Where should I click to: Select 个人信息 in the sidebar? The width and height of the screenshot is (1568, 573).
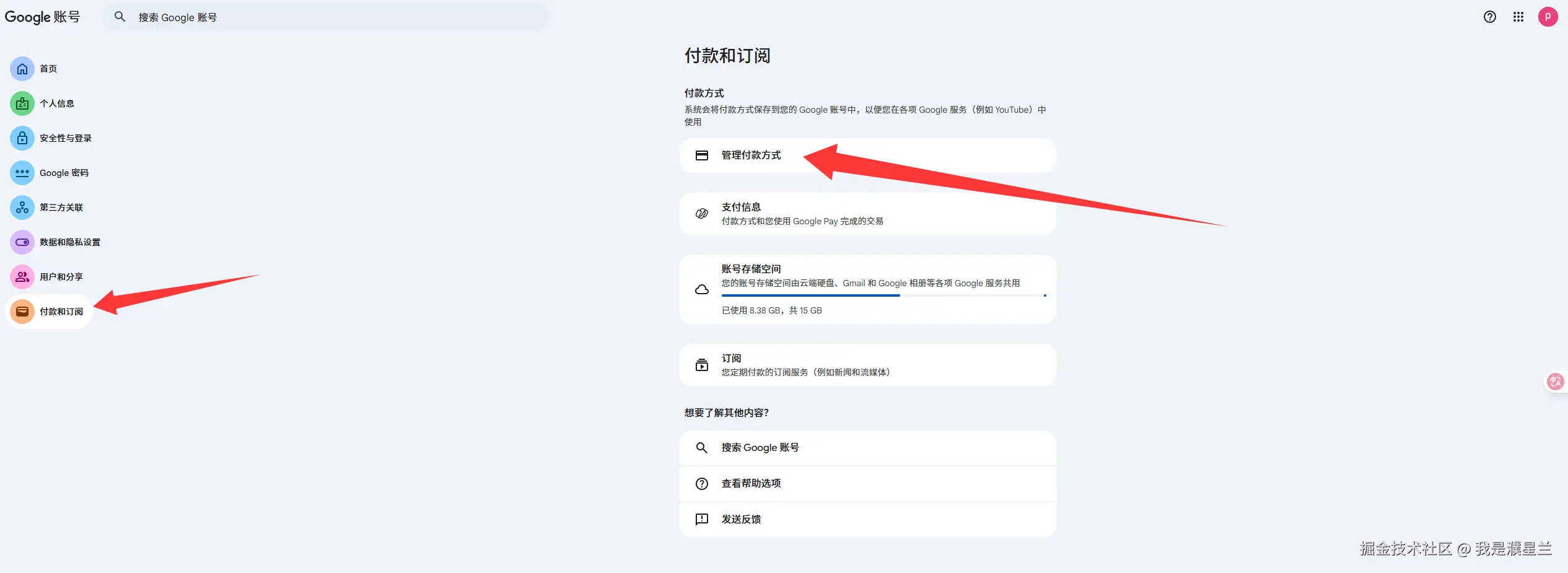pos(22,103)
